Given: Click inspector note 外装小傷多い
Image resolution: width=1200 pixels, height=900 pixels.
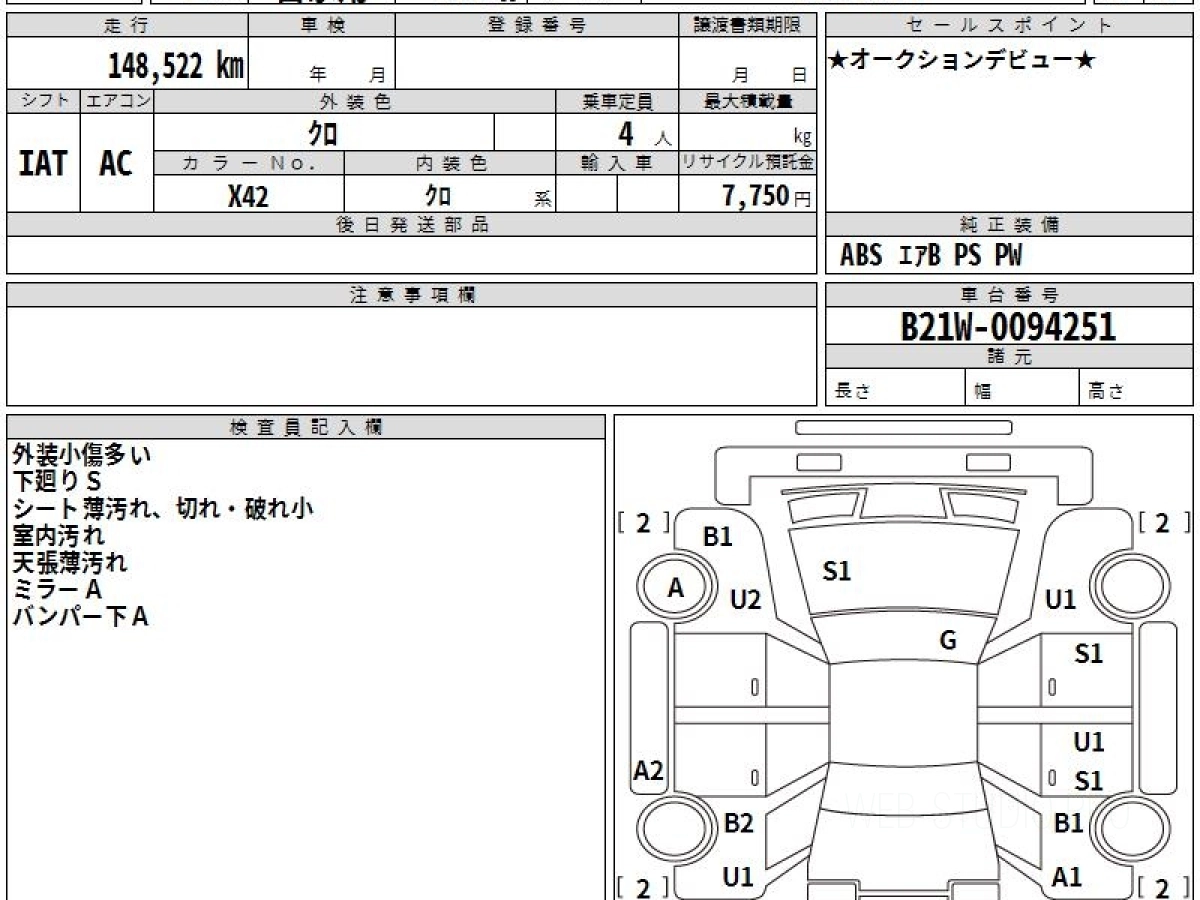Looking at the screenshot, I should (82, 455).
